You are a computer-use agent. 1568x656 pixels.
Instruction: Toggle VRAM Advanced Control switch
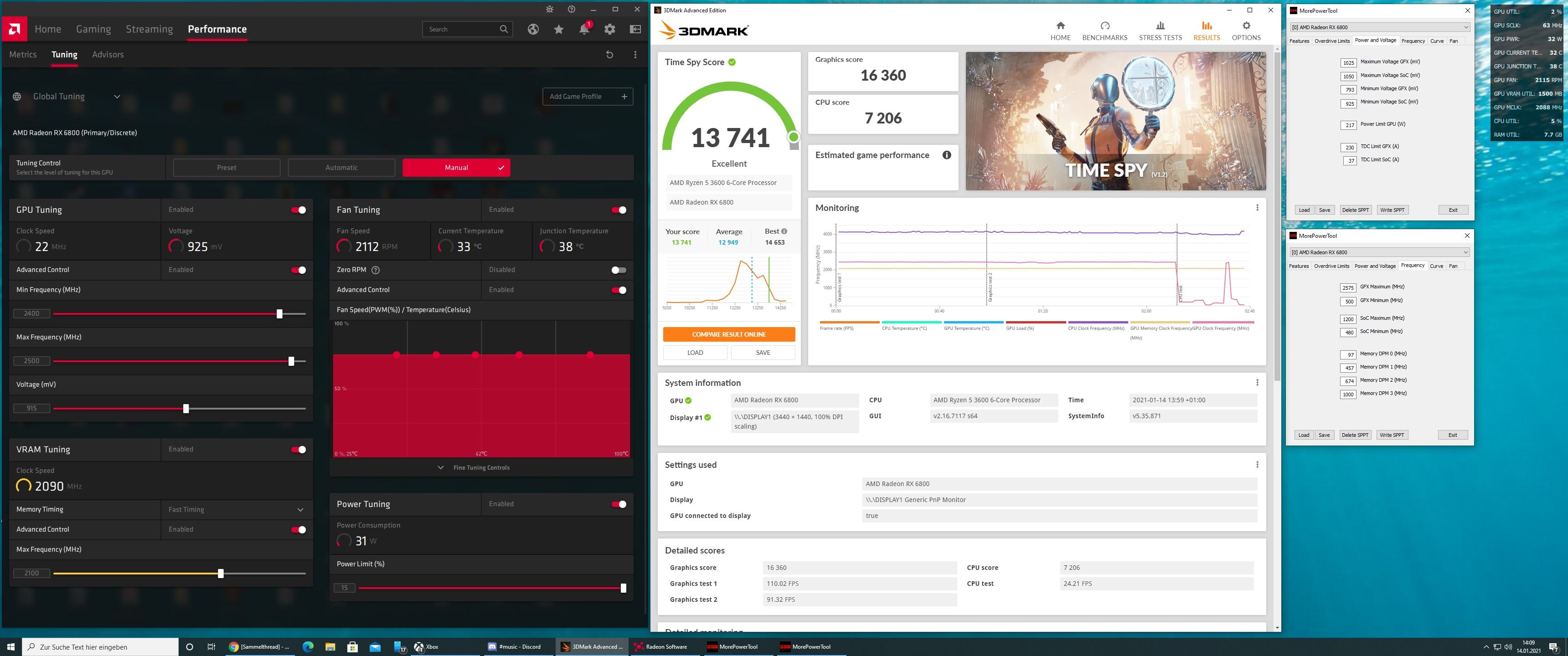coord(298,530)
